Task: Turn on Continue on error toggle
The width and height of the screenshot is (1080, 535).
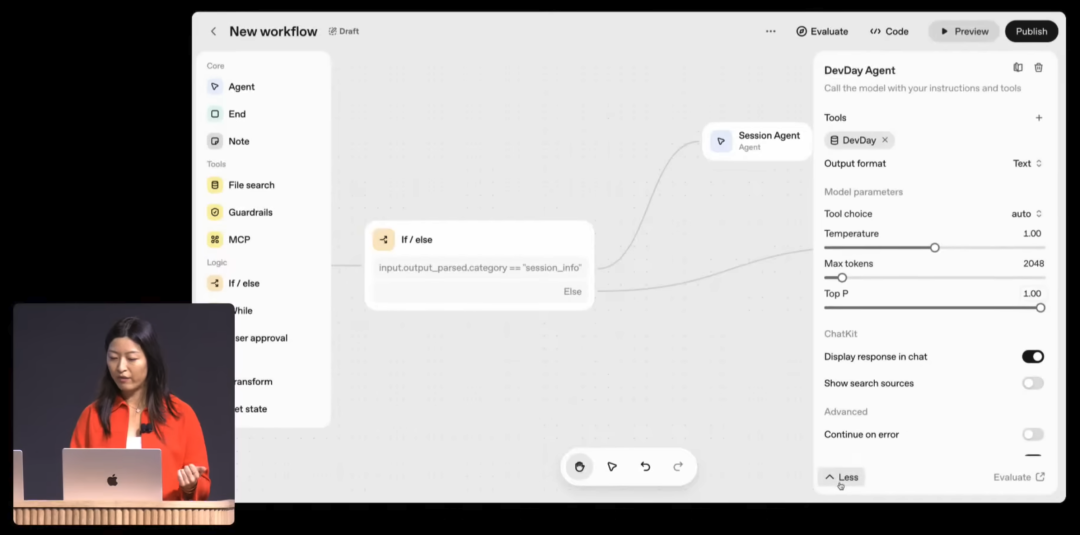Action: point(1032,435)
